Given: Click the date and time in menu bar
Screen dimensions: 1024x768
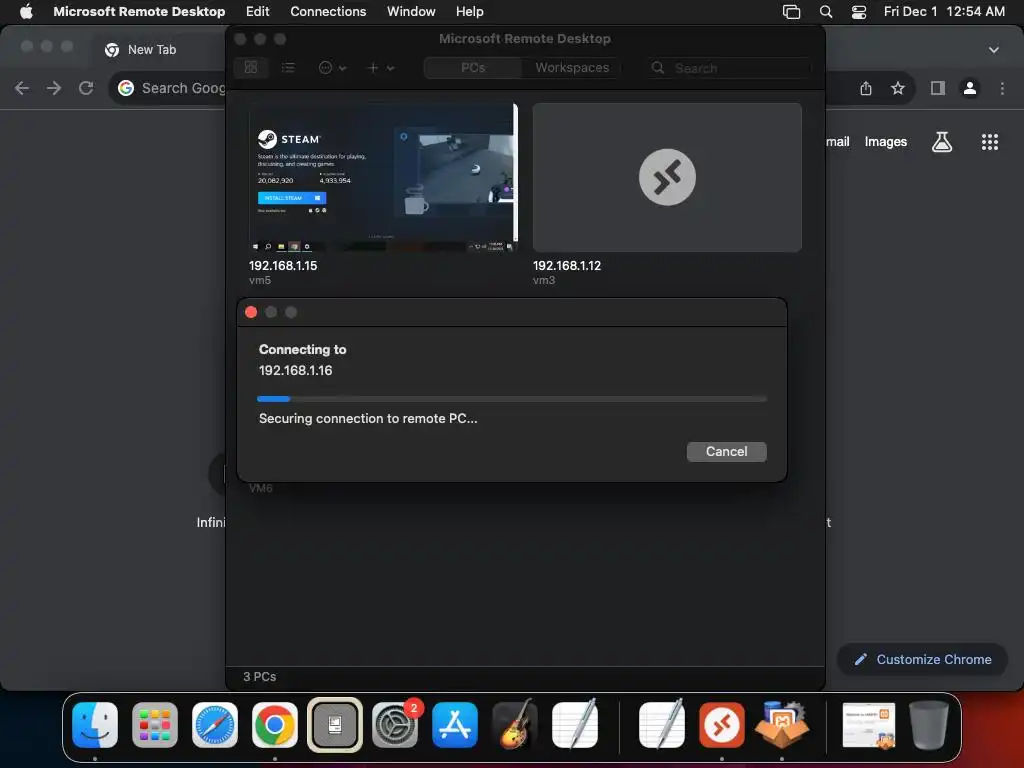Looking at the screenshot, I should 944,11.
